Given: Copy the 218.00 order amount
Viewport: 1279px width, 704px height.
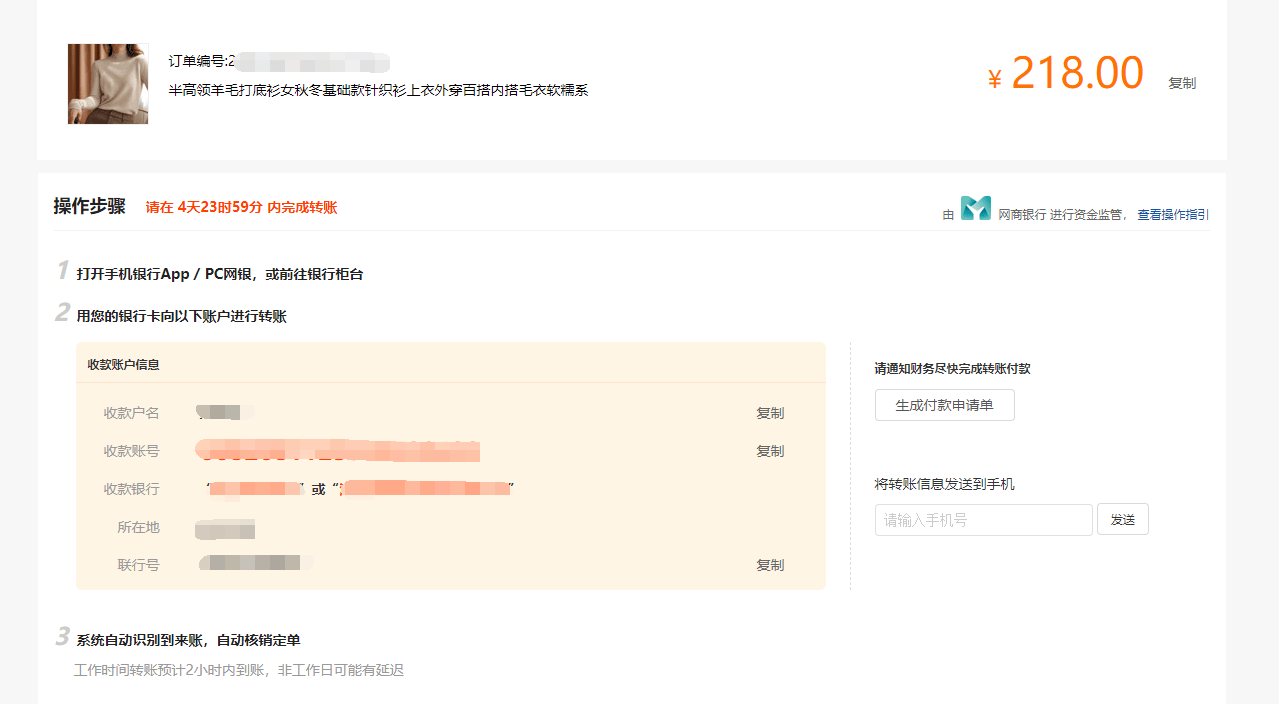Looking at the screenshot, I should point(1181,84).
